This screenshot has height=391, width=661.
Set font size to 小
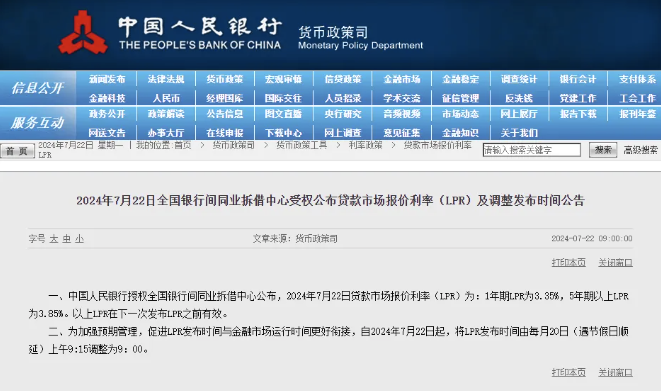coord(80,239)
